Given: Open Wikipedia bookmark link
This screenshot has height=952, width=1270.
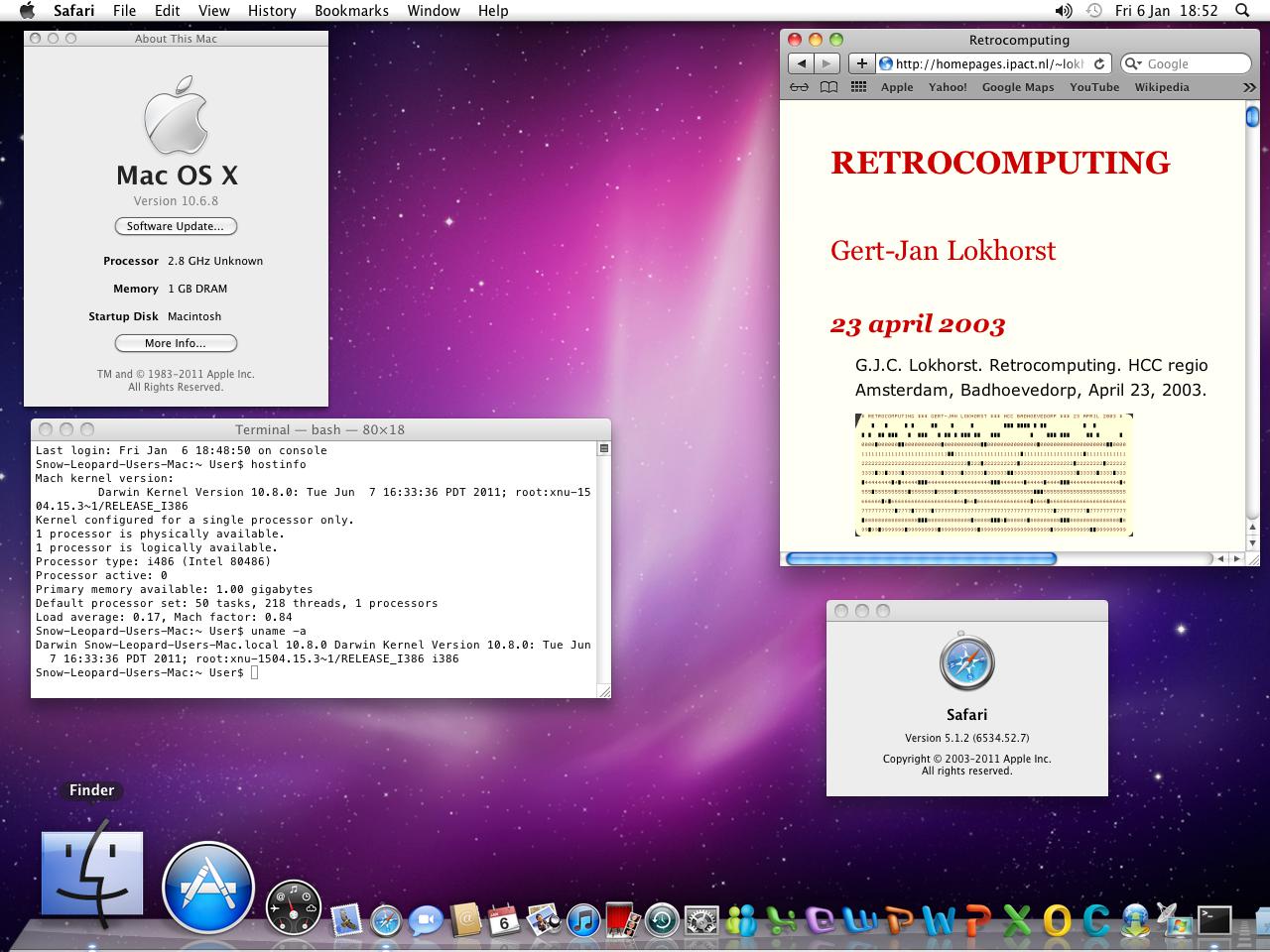Looking at the screenshot, I should click(1162, 87).
